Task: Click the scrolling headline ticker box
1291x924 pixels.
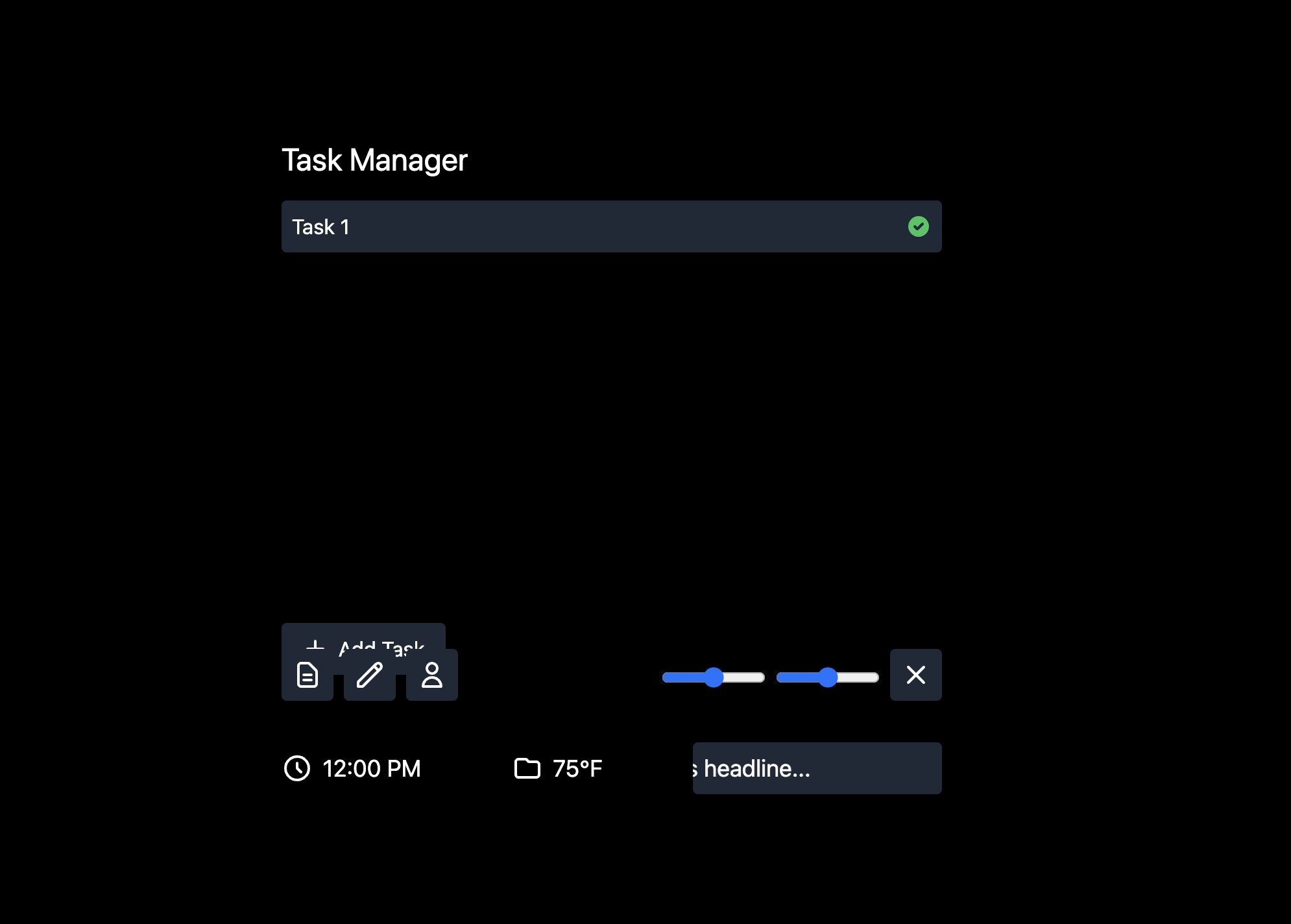Action: click(x=817, y=768)
